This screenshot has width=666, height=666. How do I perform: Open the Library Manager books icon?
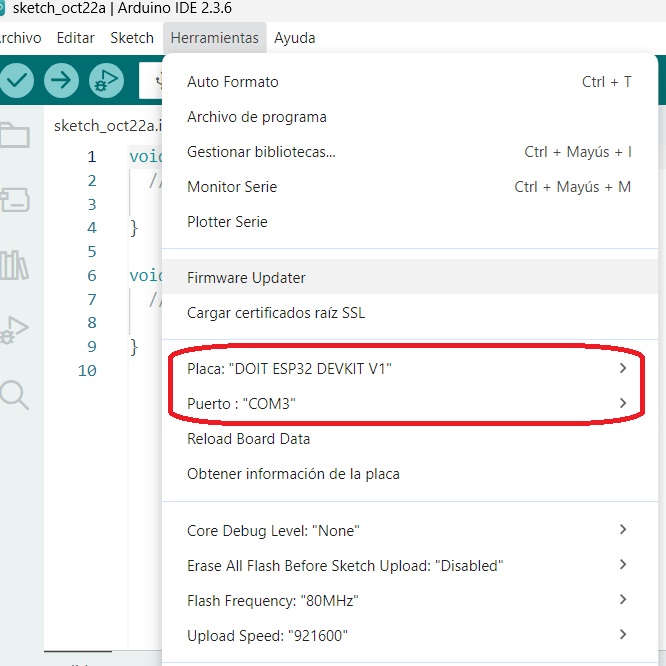(x=14, y=265)
